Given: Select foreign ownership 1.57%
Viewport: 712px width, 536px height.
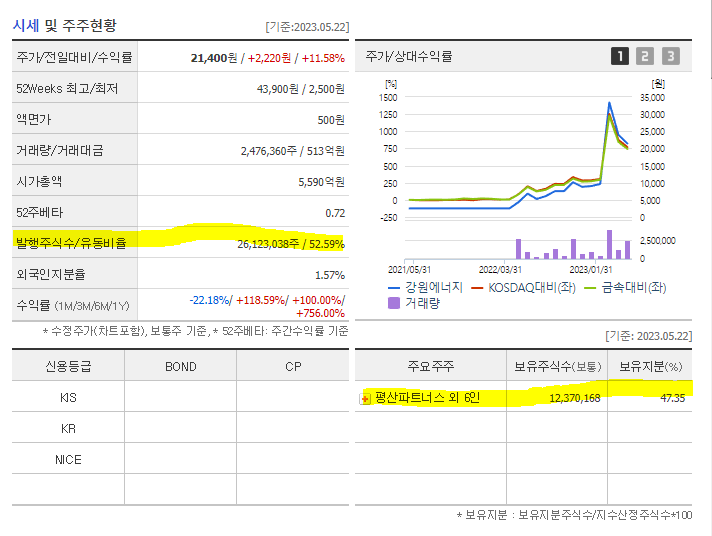Looking at the screenshot, I should click(330, 275).
